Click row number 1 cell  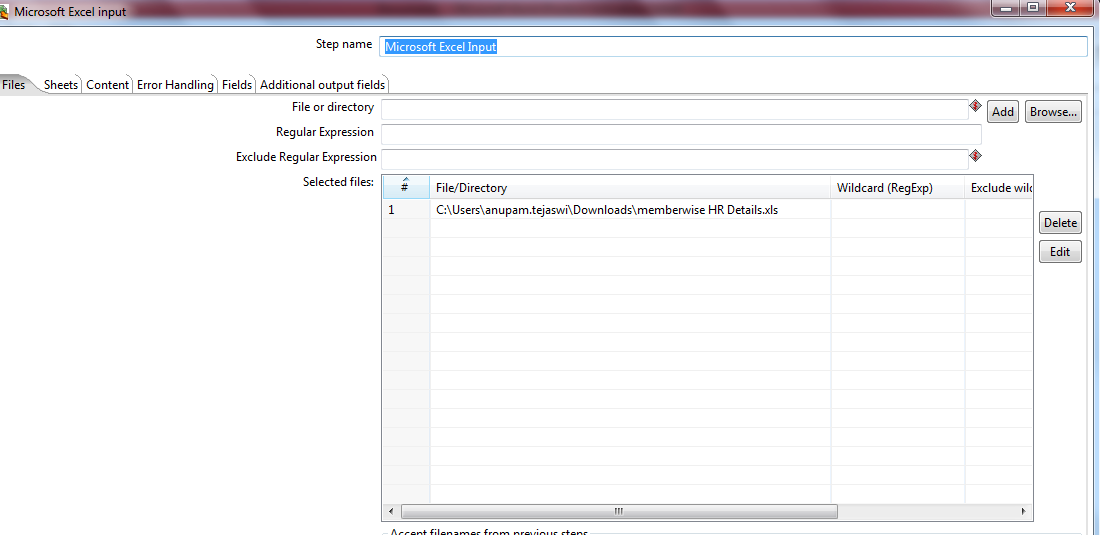point(406,210)
